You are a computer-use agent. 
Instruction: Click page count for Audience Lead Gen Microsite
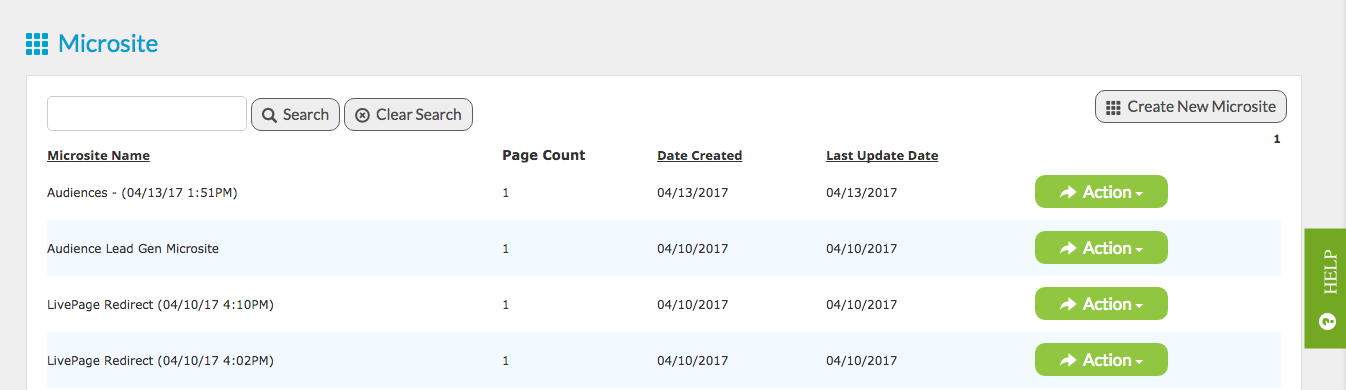click(x=506, y=249)
